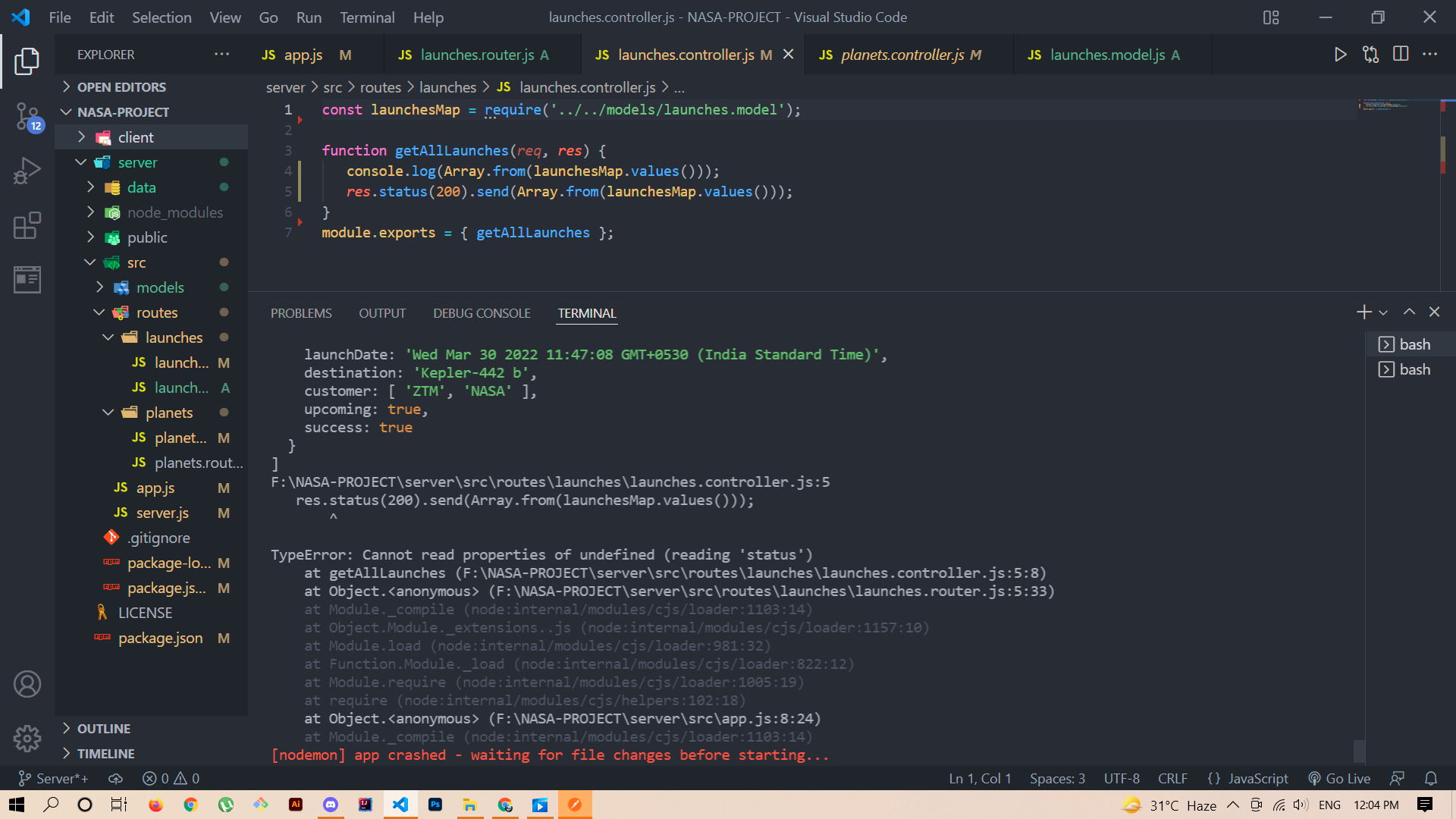The image size is (1456, 819).
Task: Open notifications bell in status bar
Action: tap(1431, 778)
